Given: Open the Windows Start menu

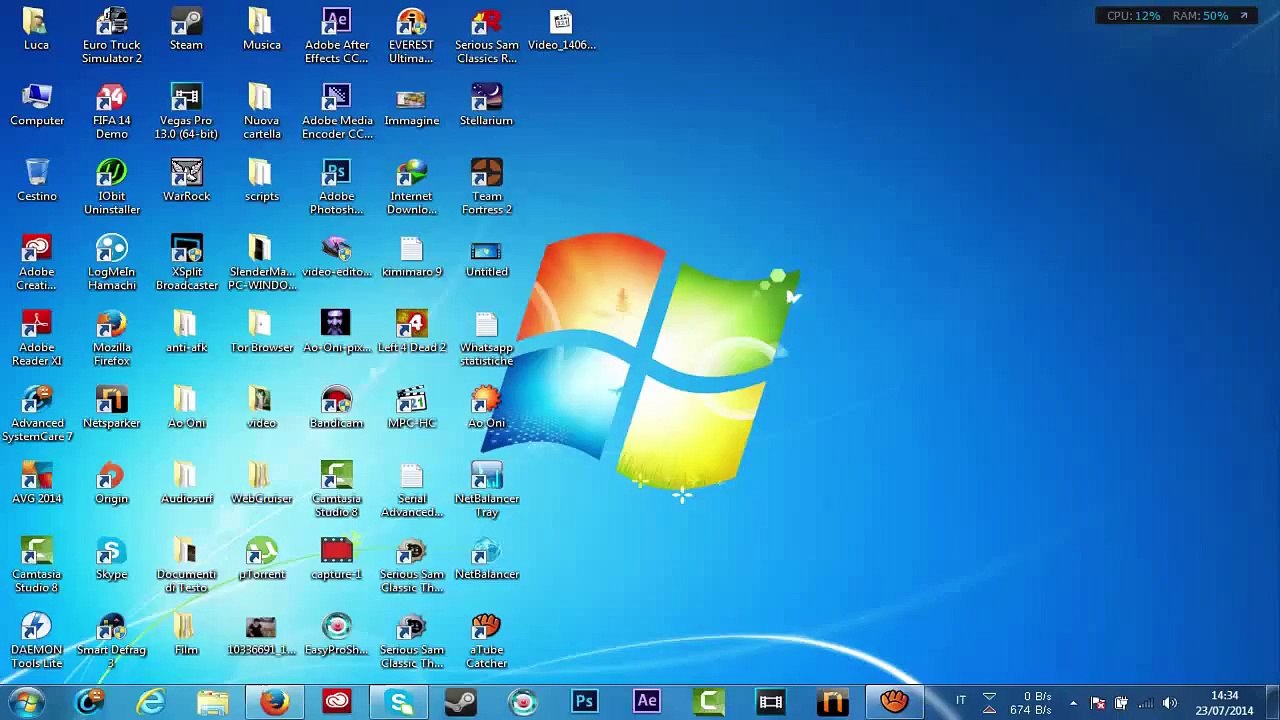Looking at the screenshot, I should [x=27, y=702].
